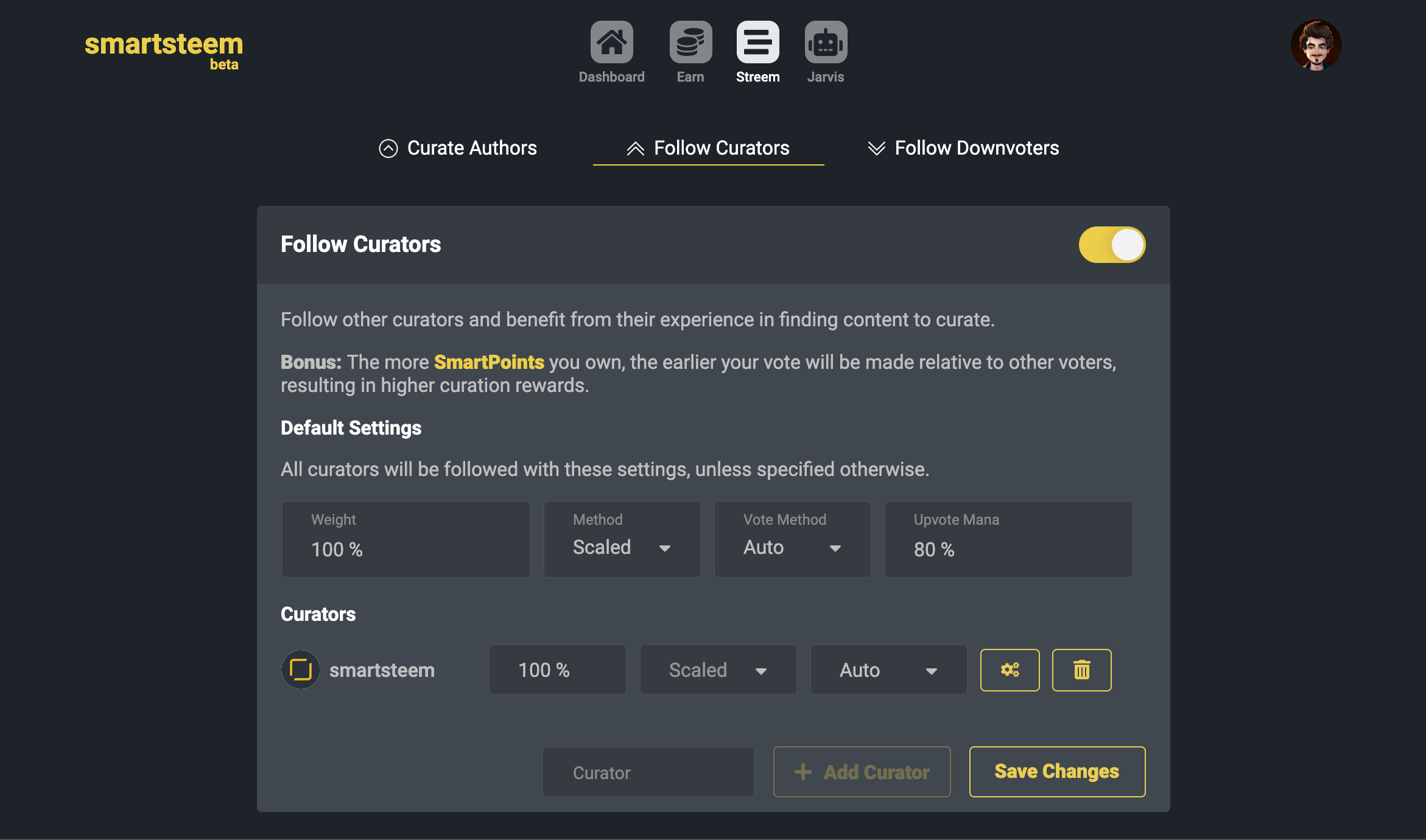Open the Dashboard home icon
Viewport: 1426px width, 840px height.
coord(611,42)
